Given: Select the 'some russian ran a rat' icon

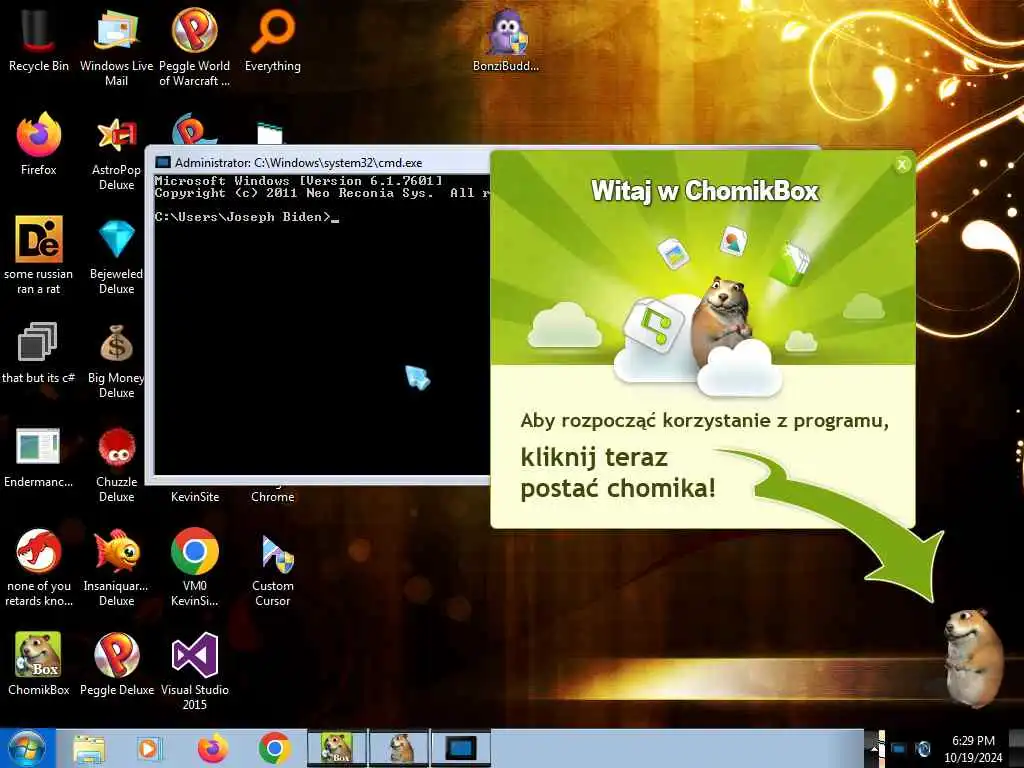Looking at the screenshot, I should (x=39, y=255).
